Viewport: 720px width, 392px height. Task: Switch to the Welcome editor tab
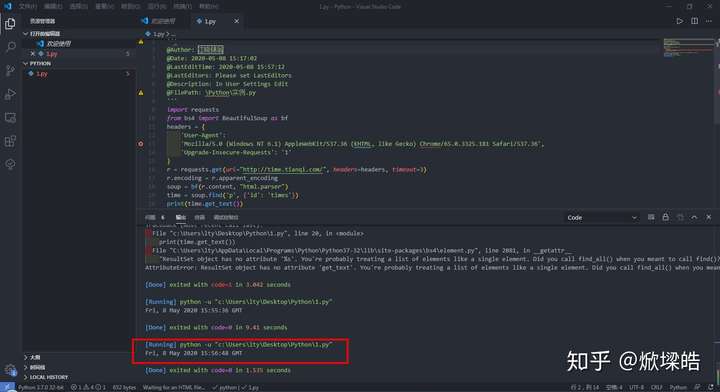tap(162, 21)
